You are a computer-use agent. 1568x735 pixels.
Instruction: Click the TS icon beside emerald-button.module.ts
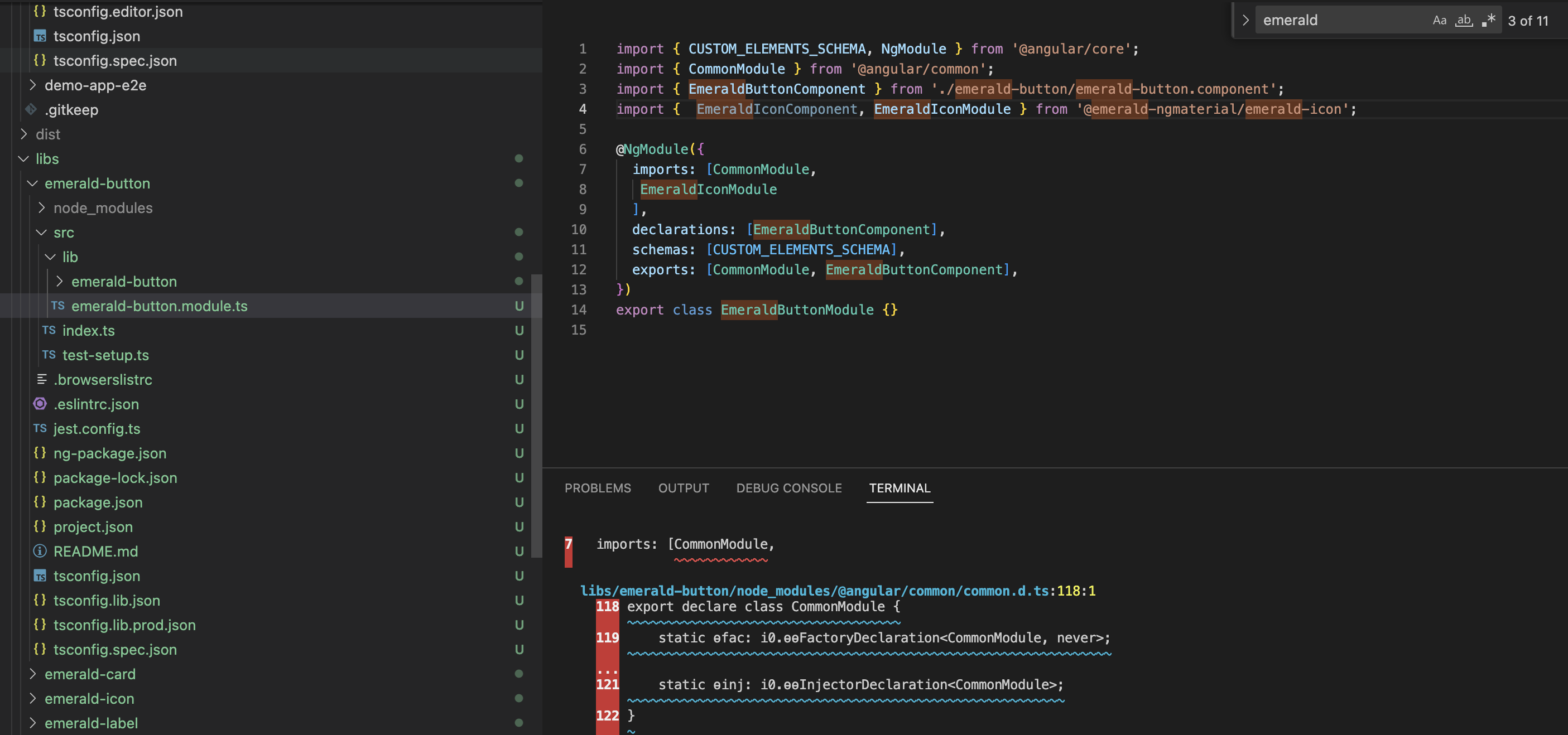click(x=59, y=306)
